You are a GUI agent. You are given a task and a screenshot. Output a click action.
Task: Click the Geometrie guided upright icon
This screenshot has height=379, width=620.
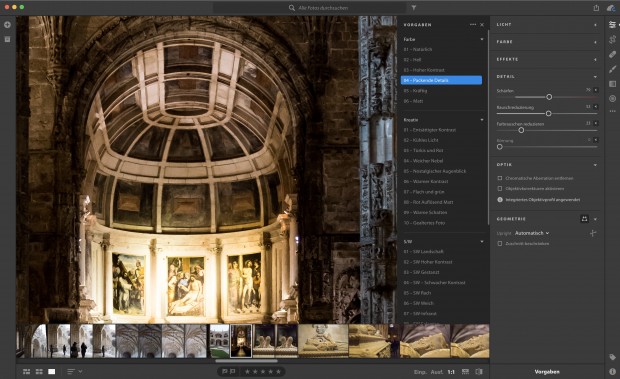pyautogui.click(x=584, y=219)
